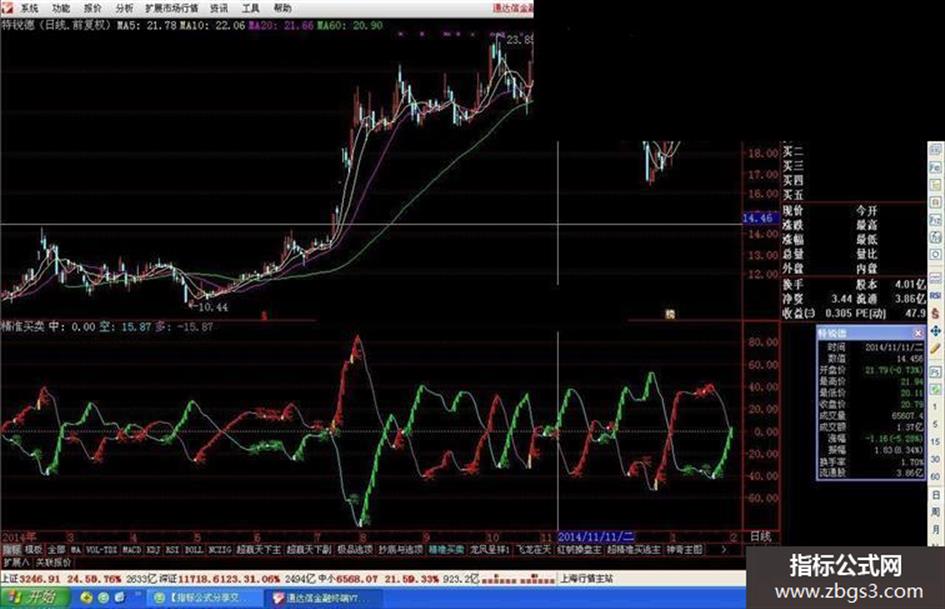This screenshot has height=609, width=945.
Task: Open the Windows 开始 start button
Action: 35,598
